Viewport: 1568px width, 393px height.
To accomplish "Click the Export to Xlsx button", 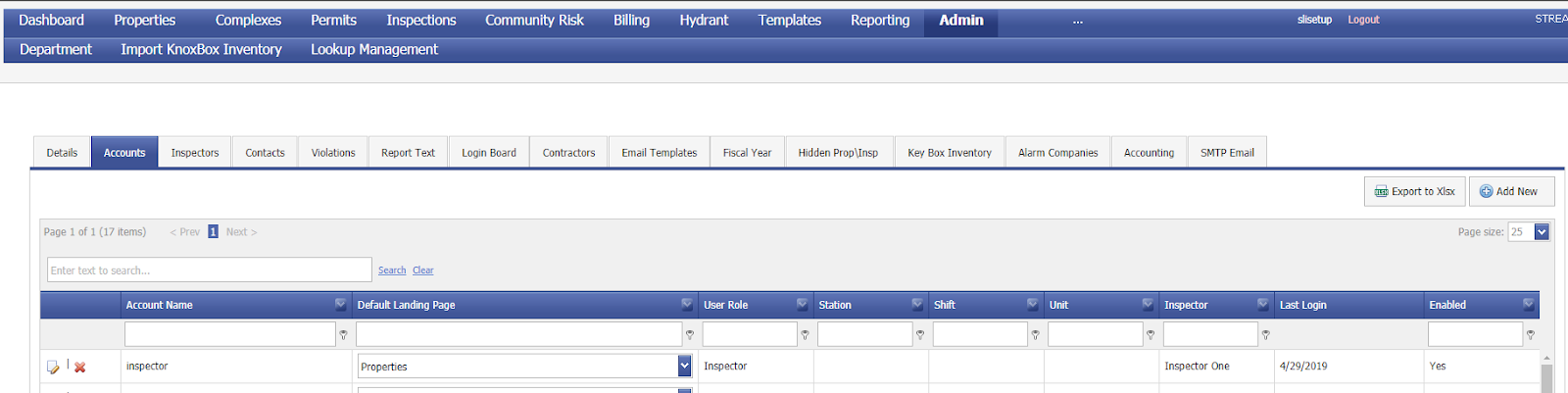I will (x=1414, y=191).
